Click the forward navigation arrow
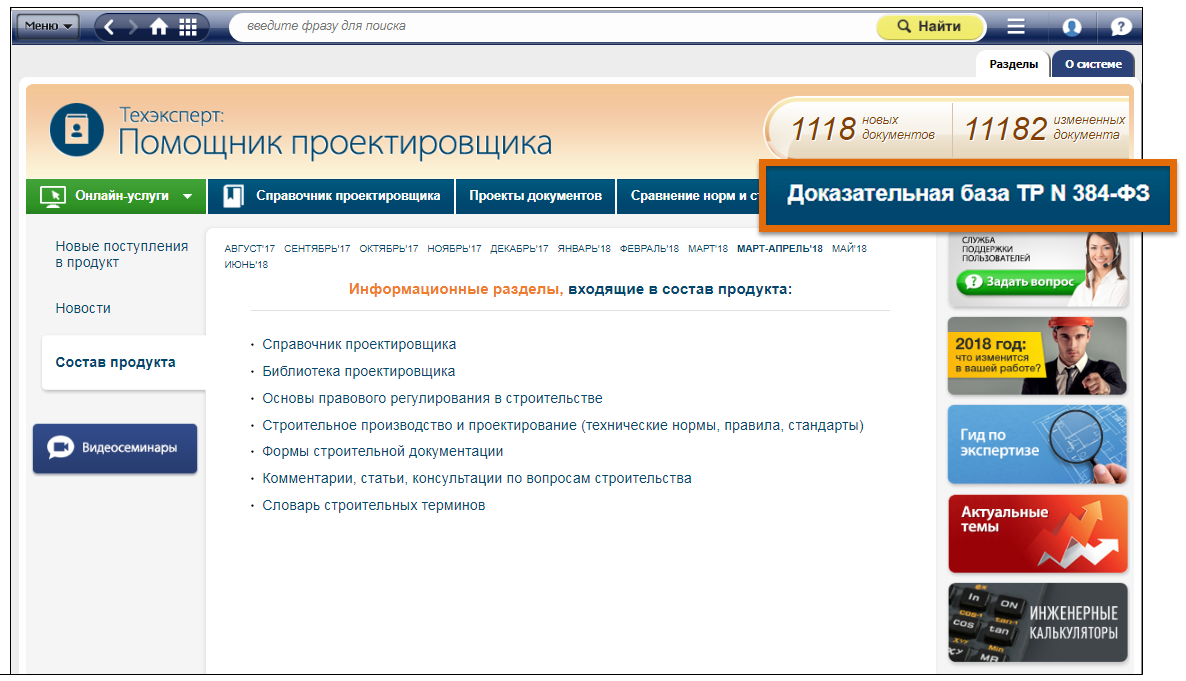 [x=134, y=27]
